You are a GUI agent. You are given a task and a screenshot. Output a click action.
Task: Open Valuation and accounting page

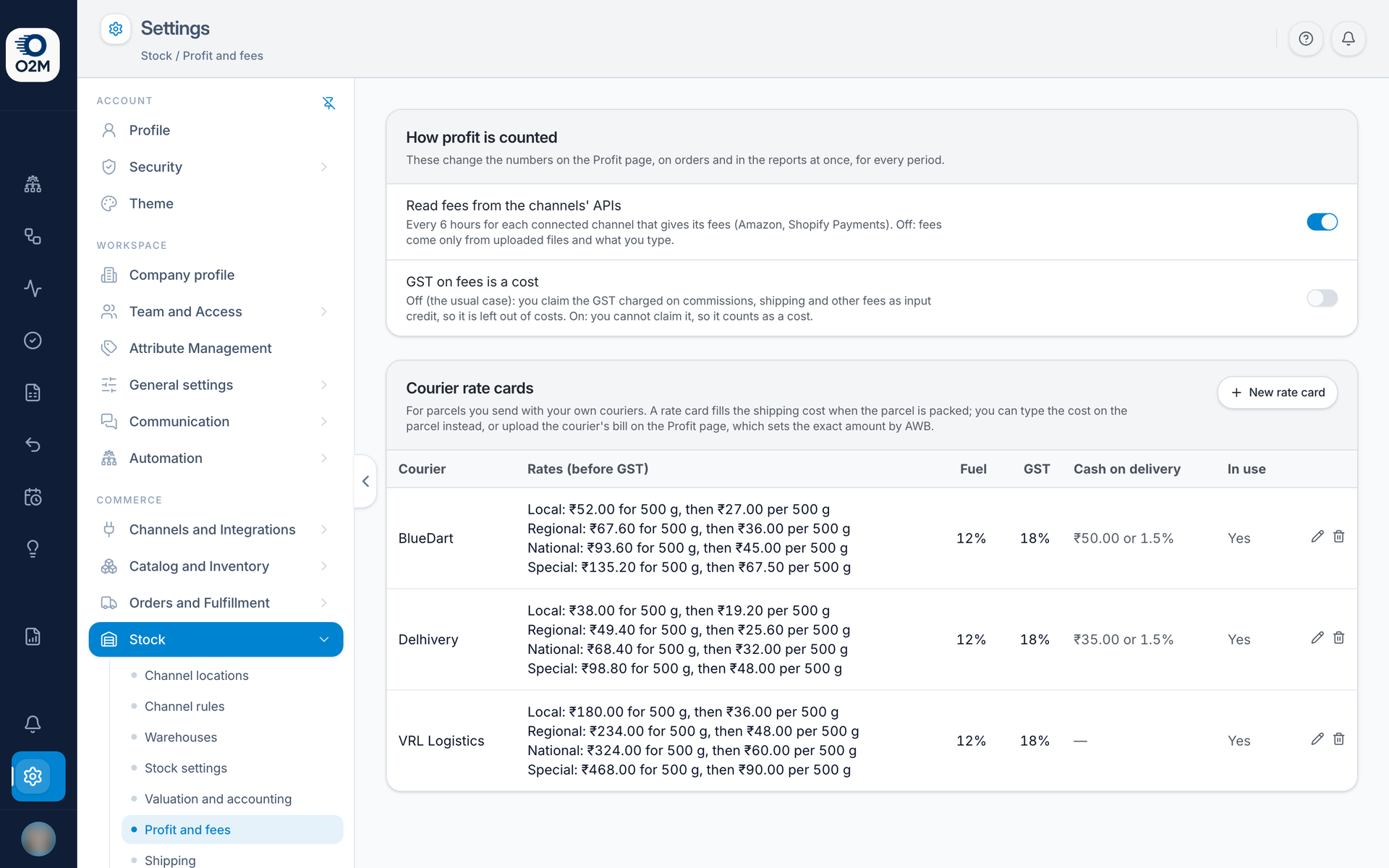(232, 799)
